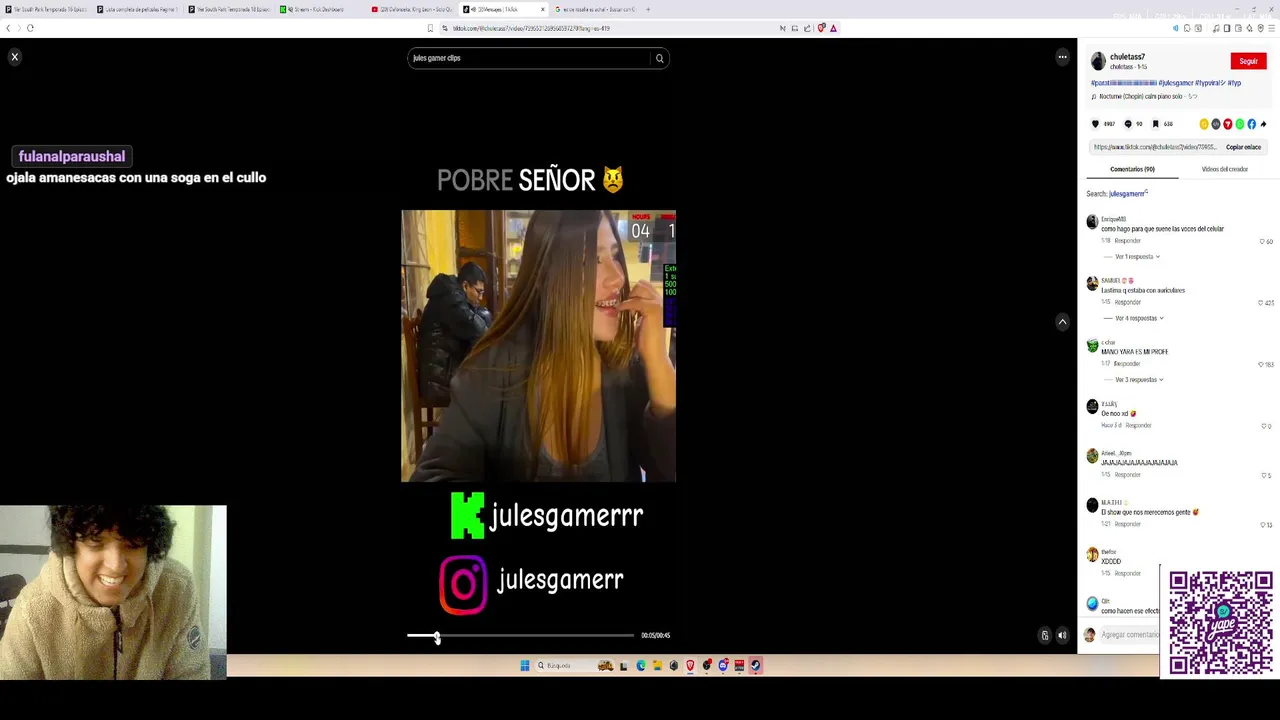
Task: Click the video player frame
Action: 538,346
